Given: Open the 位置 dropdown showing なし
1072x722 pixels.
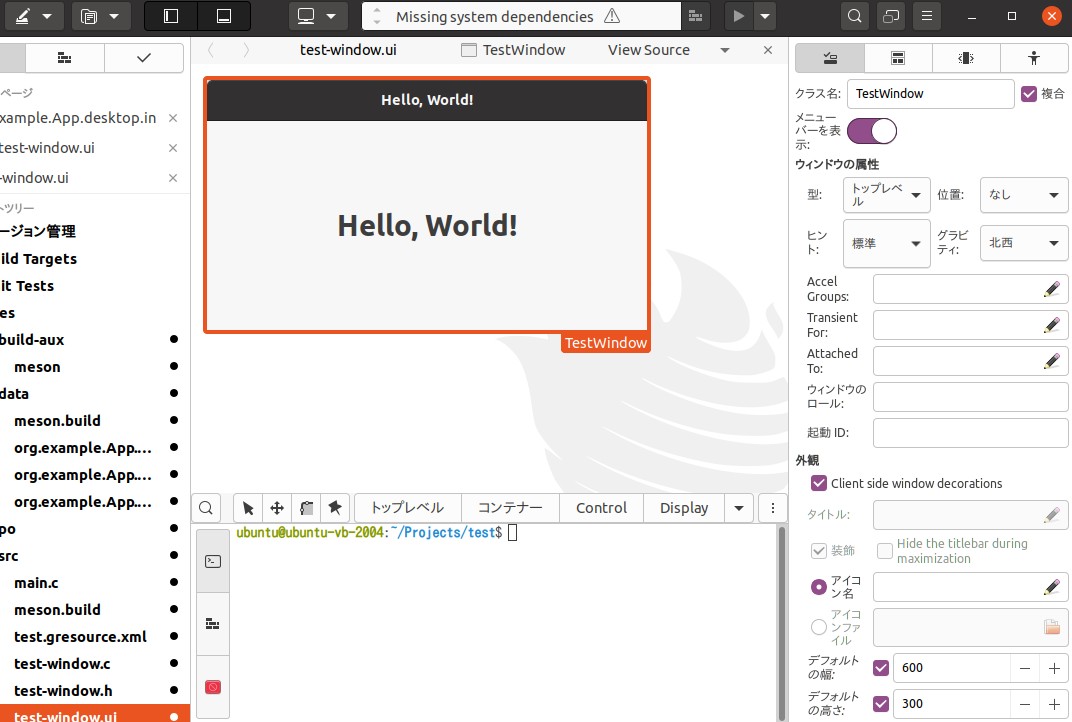Looking at the screenshot, I should pyautogui.click(x=1023, y=195).
